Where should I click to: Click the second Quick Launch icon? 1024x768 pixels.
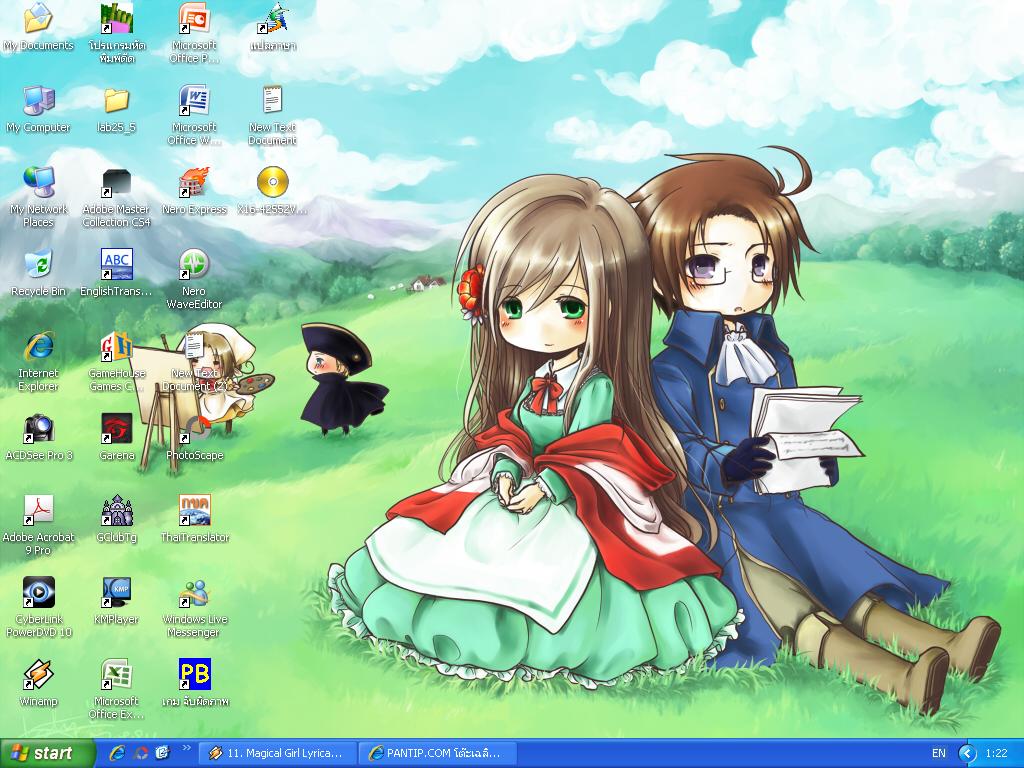(140, 754)
